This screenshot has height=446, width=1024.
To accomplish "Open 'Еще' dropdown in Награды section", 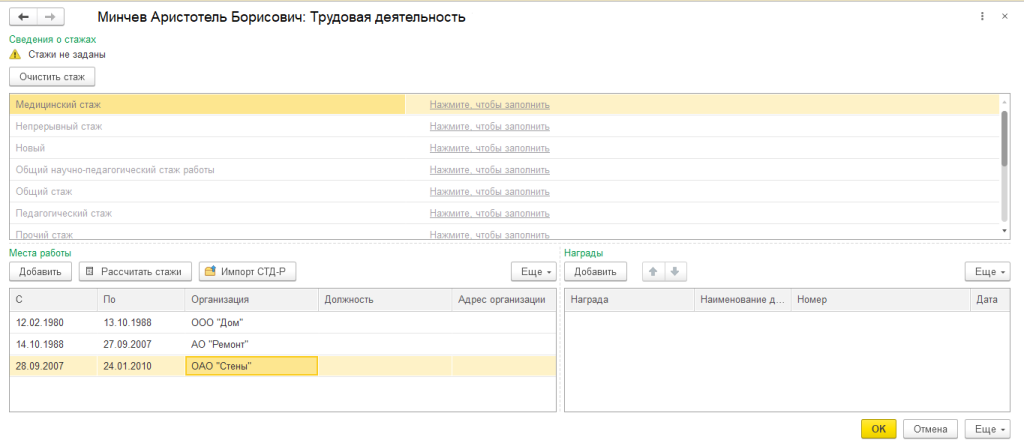I will click(x=988, y=271).
